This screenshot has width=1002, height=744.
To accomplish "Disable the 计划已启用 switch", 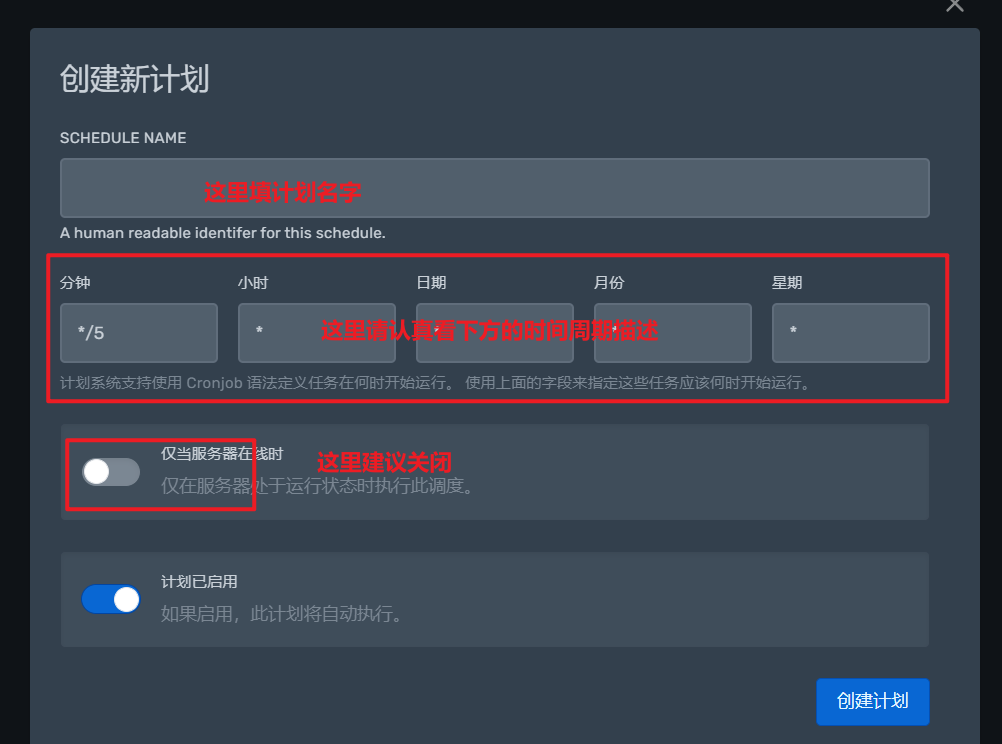I will click(111, 600).
